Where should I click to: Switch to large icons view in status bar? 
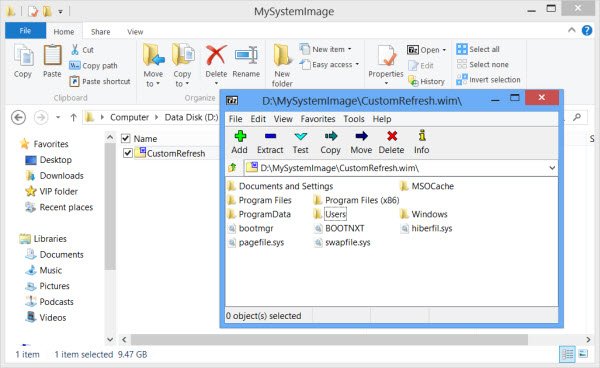click(x=583, y=354)
